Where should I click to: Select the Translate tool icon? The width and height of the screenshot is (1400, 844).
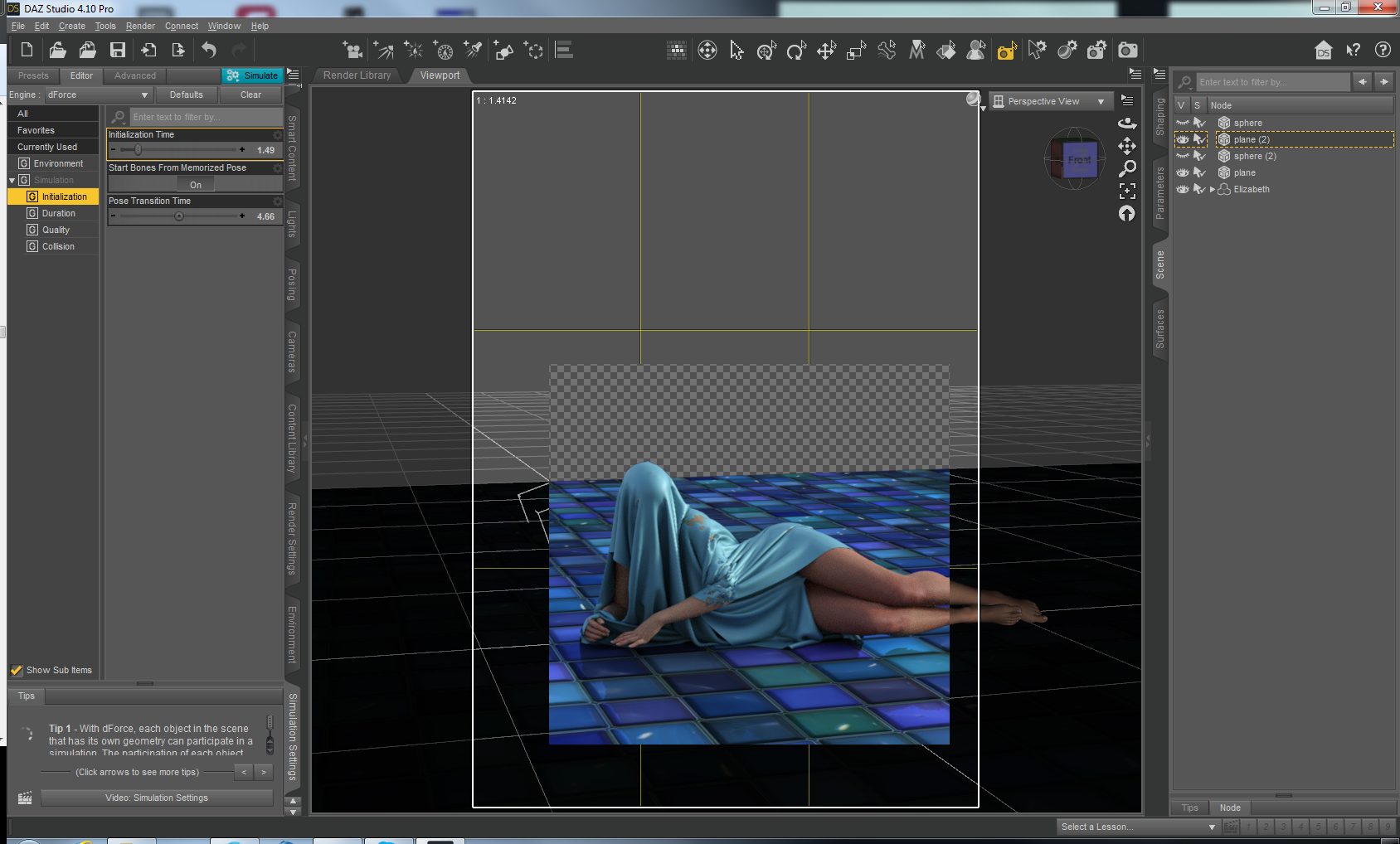point(826,51)
